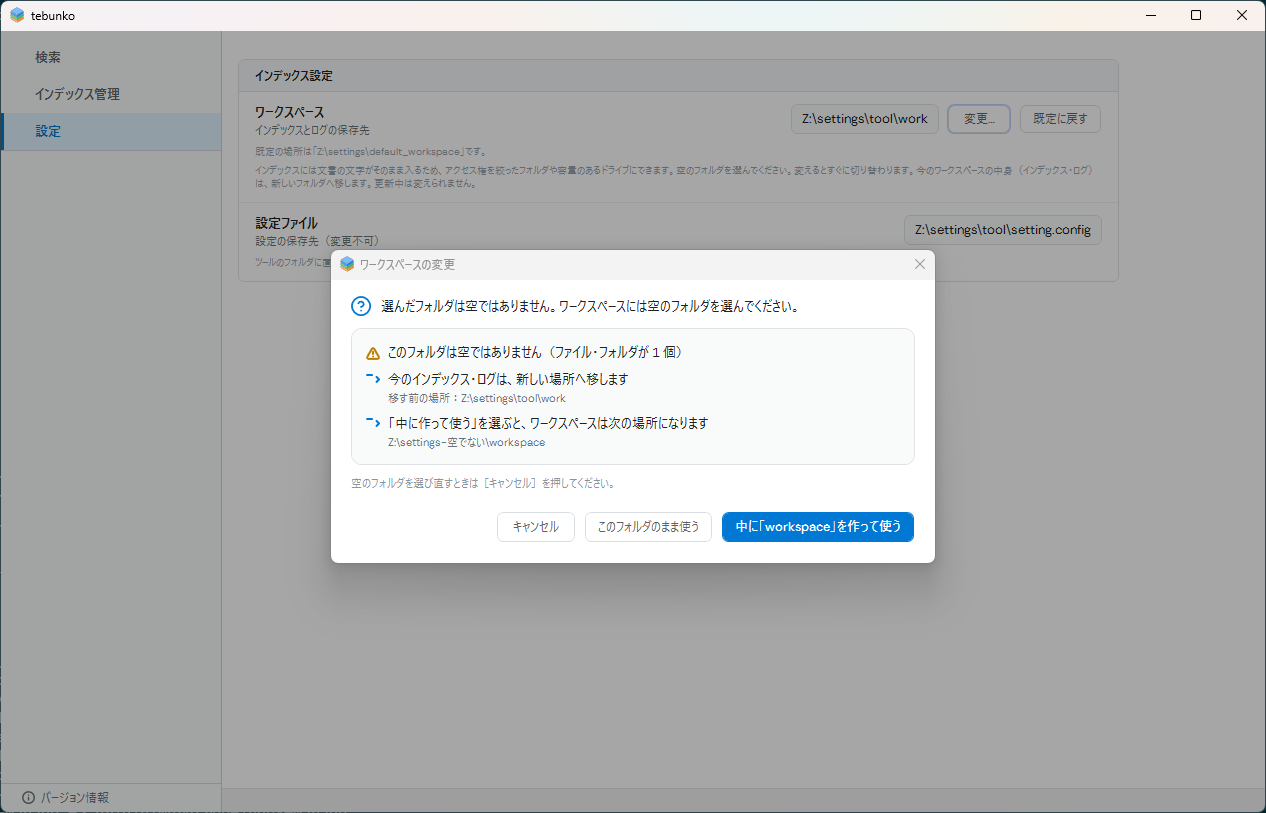This screenshot has height=813, width=1266.
Task: Close the ワークスペースの変更 dialog with X
Action: click(x=920, y=264)
